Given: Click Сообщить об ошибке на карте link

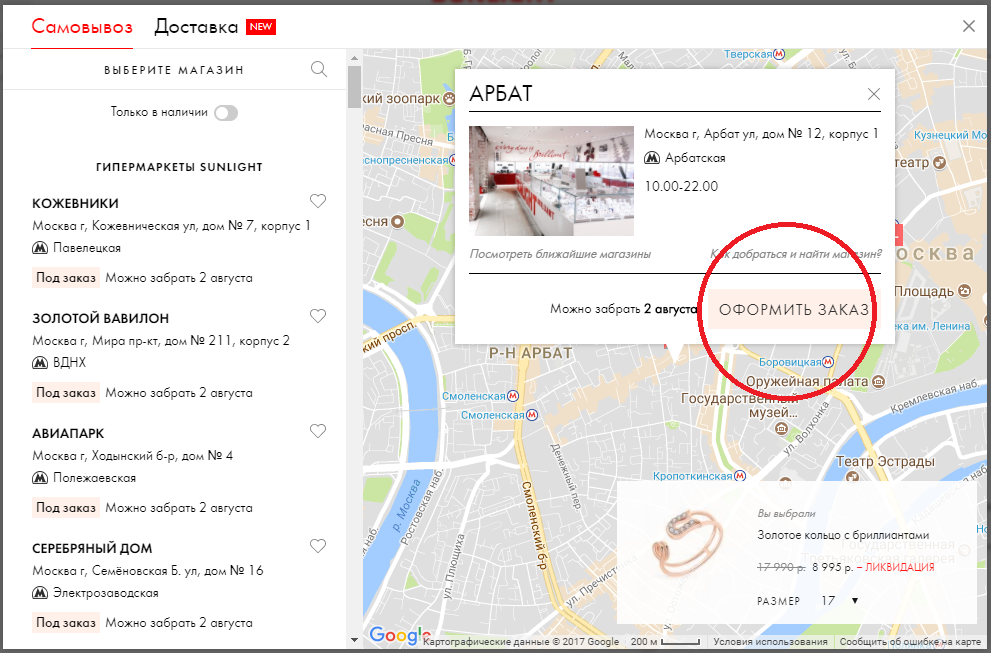Looking at the screenshot, I should (x=910, y=642).
